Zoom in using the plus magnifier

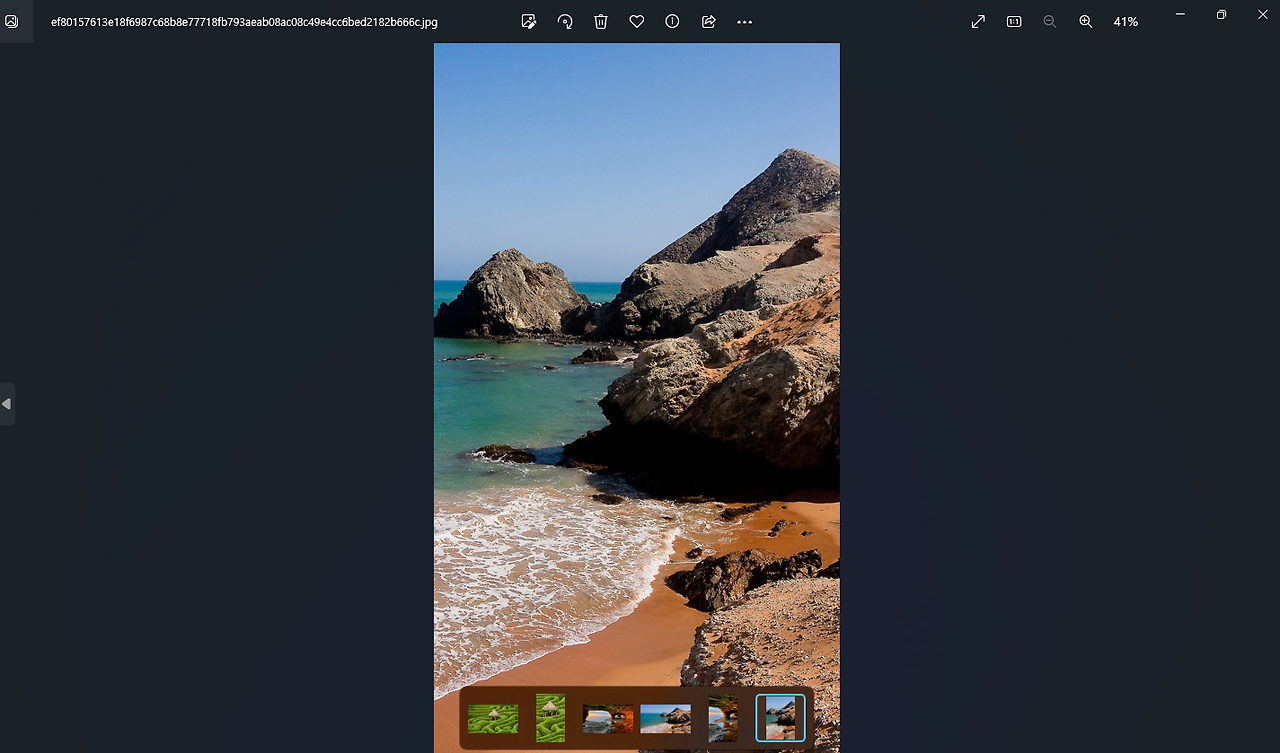tap(1086, 21)
